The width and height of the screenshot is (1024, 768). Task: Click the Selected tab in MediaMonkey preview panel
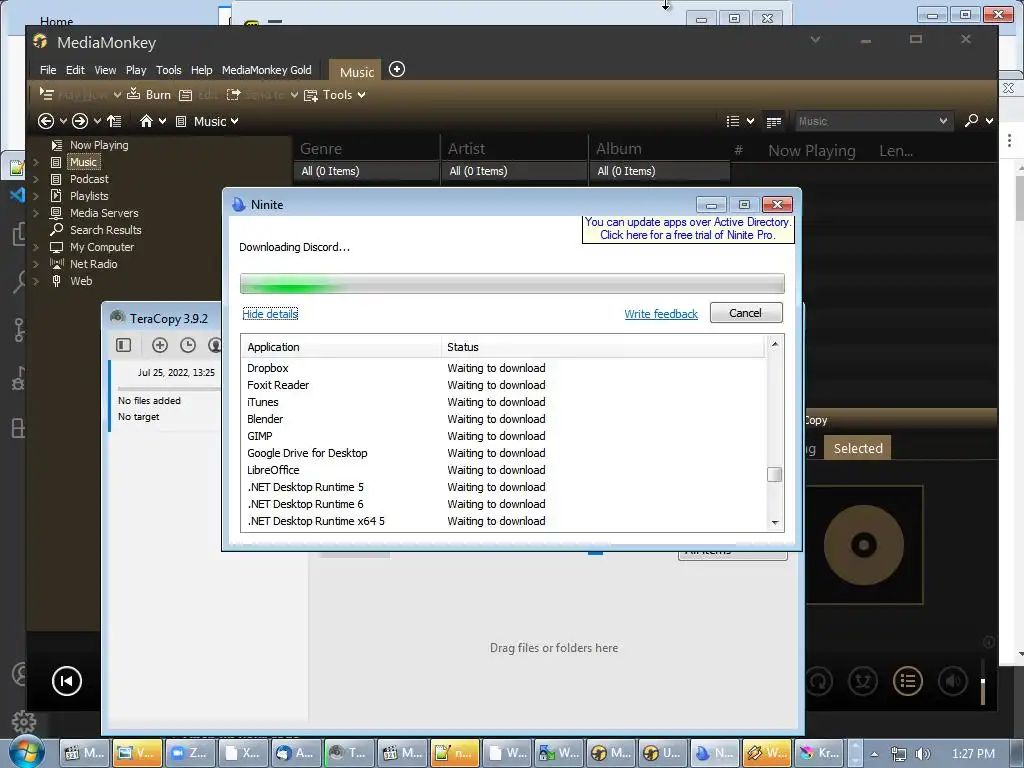pos(857,448)
